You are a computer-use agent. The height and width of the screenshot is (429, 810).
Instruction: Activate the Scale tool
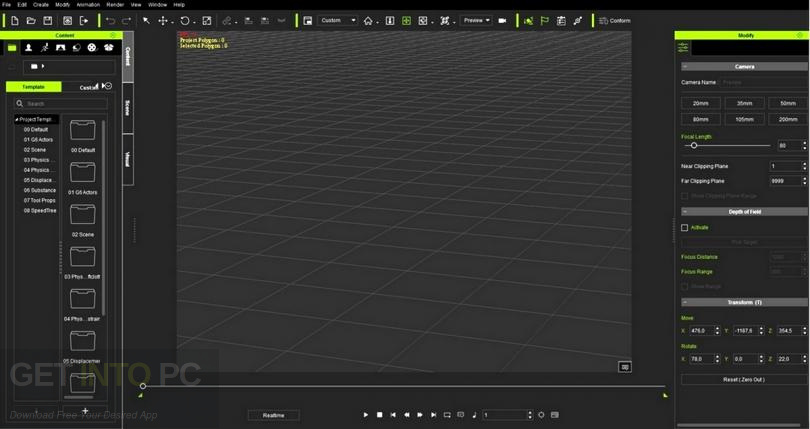tap(207, 21)
